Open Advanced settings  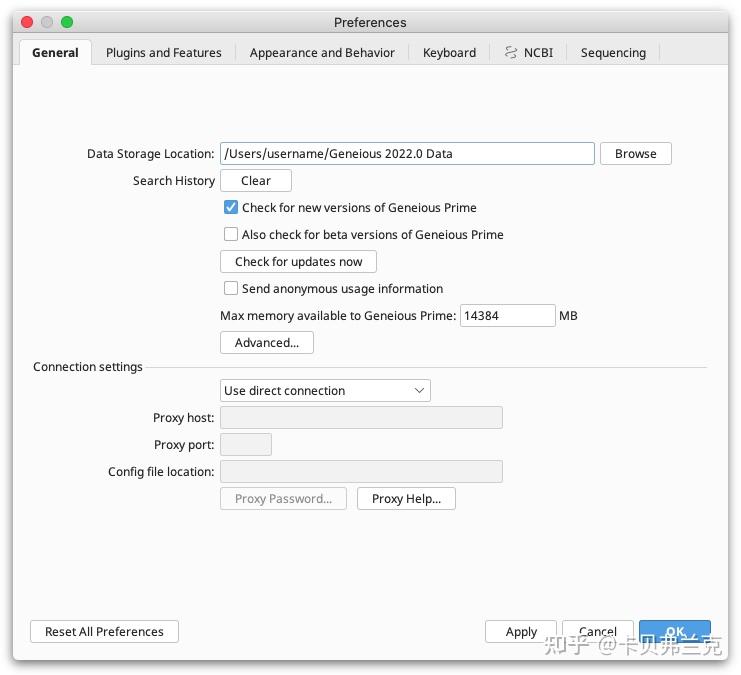266,343
